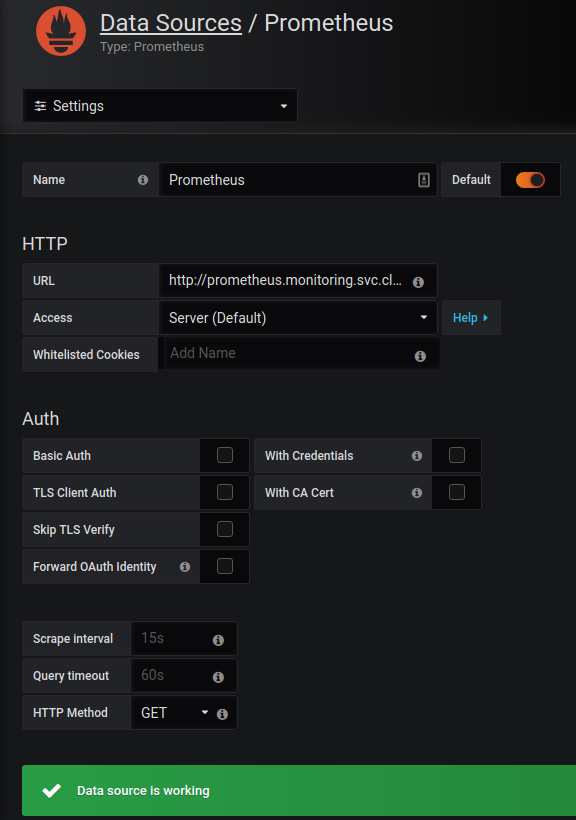576x820 pixels.
Task: Enable the TLS Client Auth checkbox
Action: (225, 492)
